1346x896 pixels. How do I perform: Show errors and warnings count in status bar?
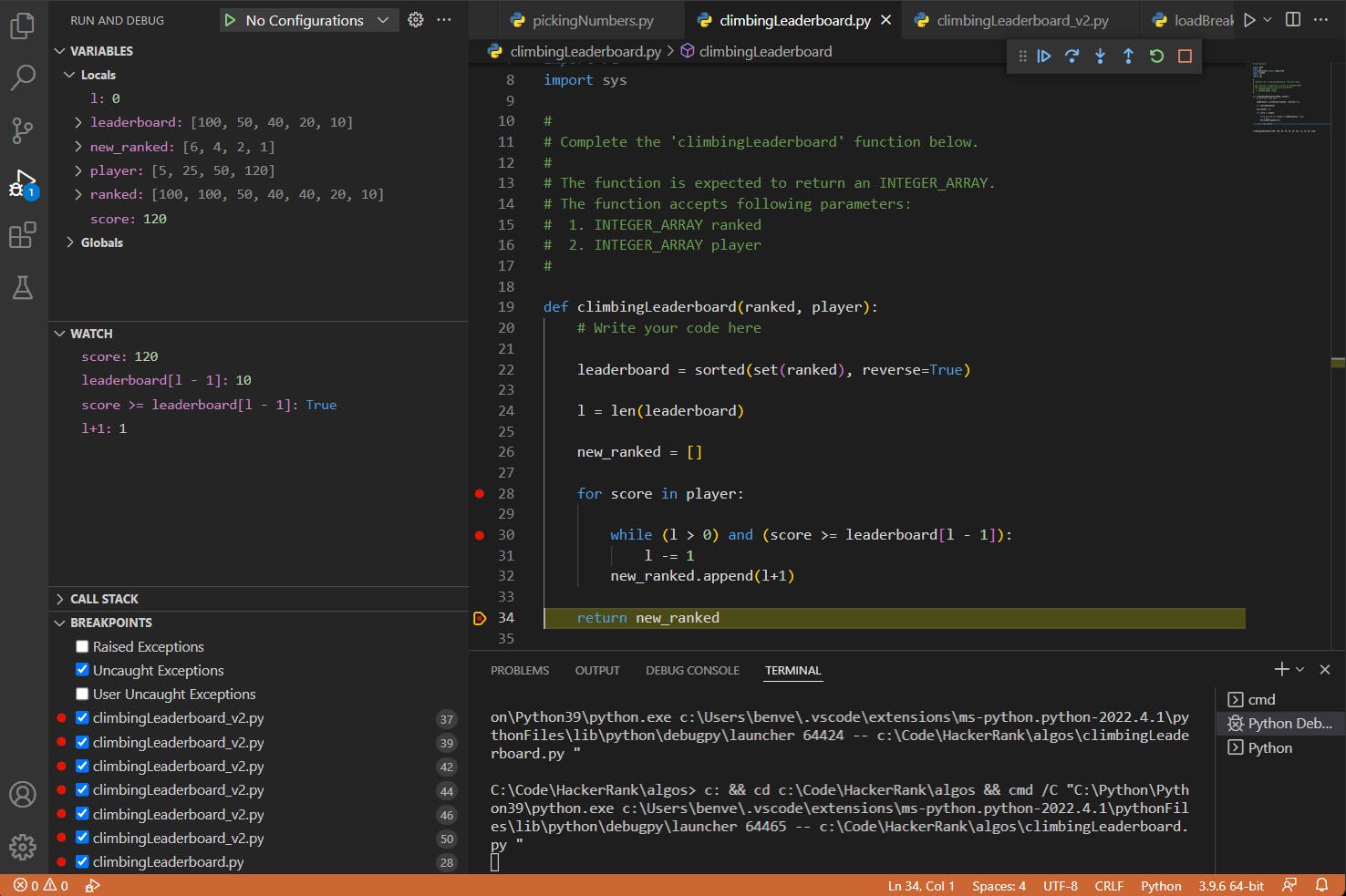tap(41, 885)
